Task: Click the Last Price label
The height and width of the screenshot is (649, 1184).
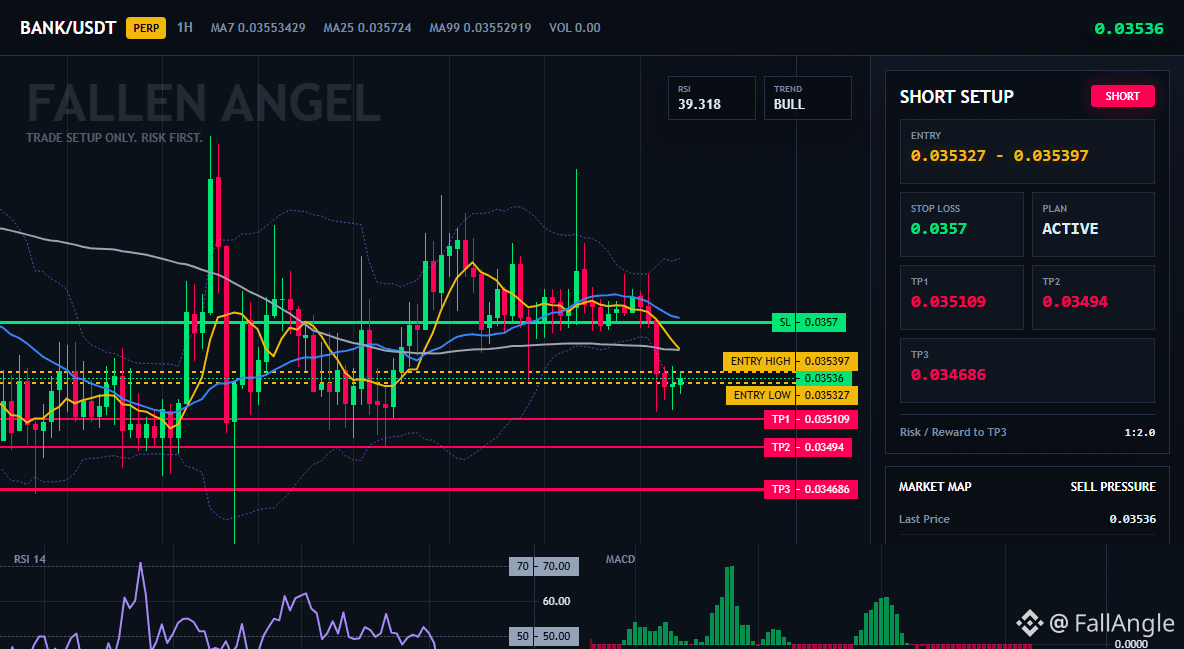Action: click(924, 519)
